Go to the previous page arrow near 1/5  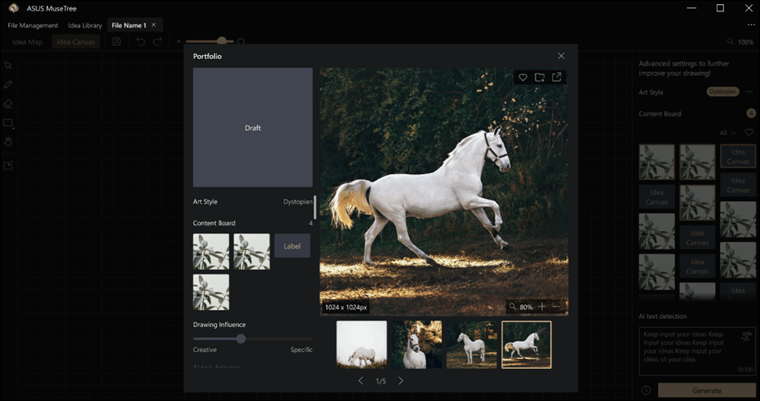(x=361, y=381)
